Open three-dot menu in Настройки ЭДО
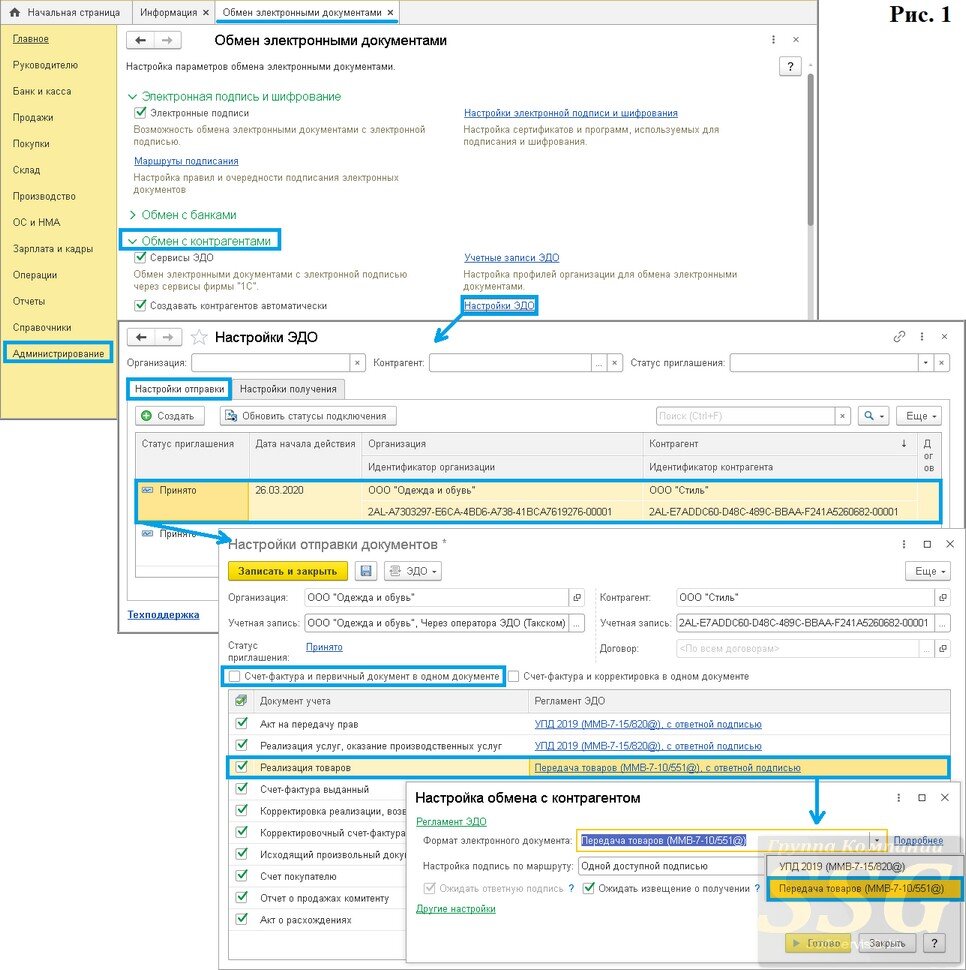 (x=921, y=337)
